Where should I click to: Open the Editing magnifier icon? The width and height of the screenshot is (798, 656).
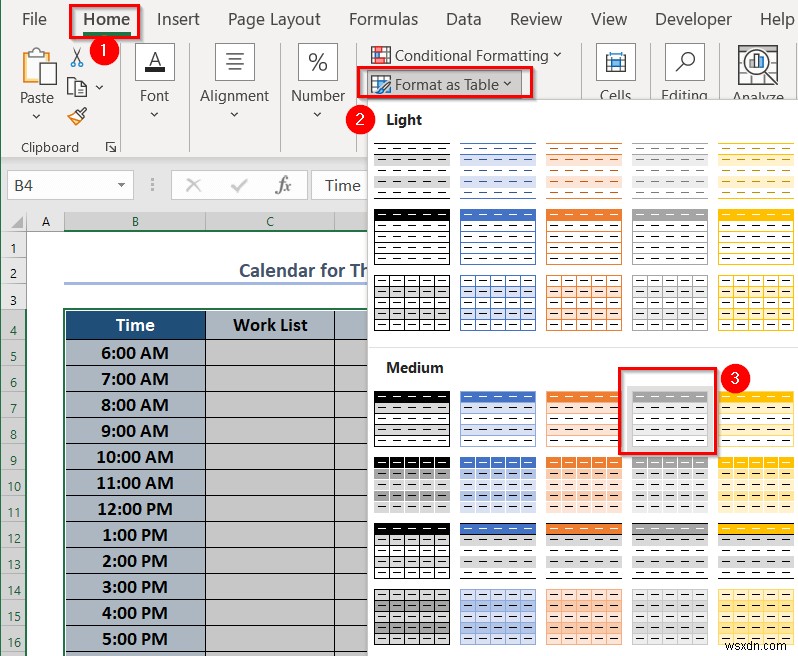685,62
